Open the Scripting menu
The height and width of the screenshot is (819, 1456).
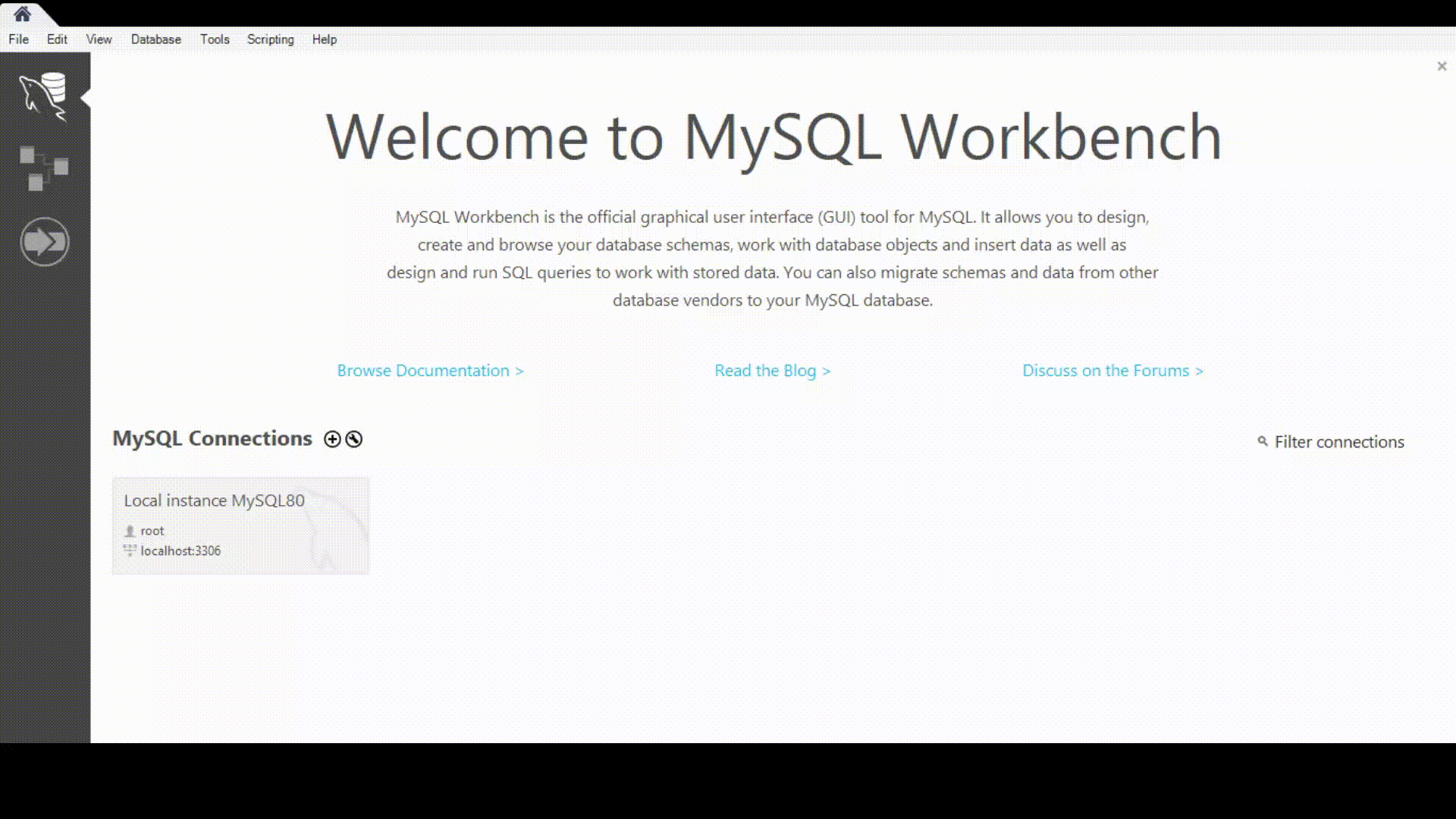[270, 39]
